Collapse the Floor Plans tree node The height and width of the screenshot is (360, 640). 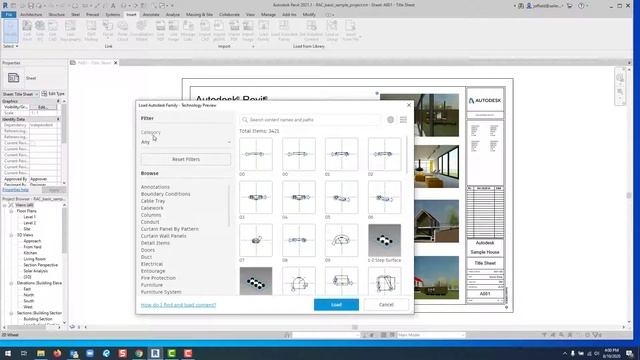pos(11,211)
